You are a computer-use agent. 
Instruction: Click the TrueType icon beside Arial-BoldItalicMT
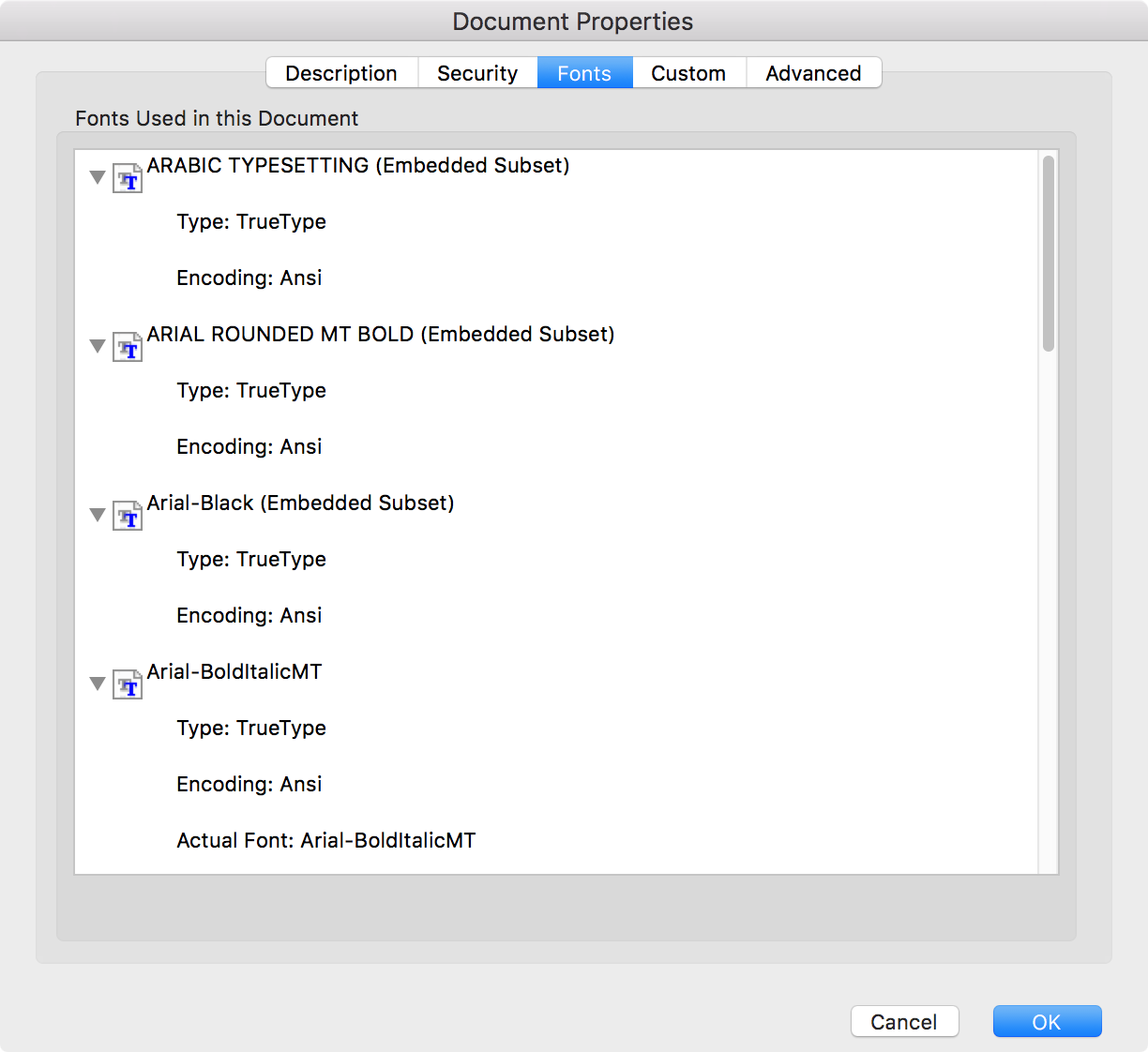coord(128,684)
